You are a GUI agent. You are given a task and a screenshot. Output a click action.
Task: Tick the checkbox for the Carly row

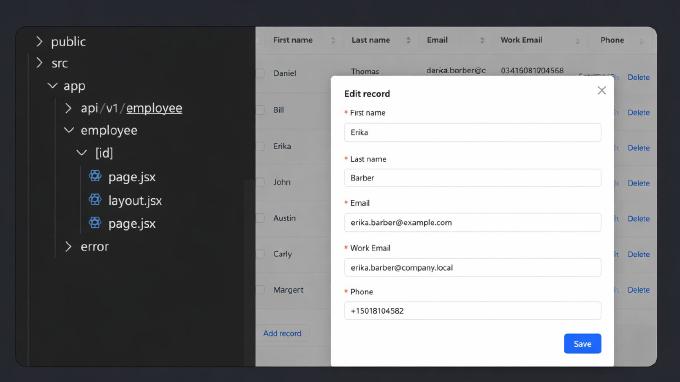(260, 254)
